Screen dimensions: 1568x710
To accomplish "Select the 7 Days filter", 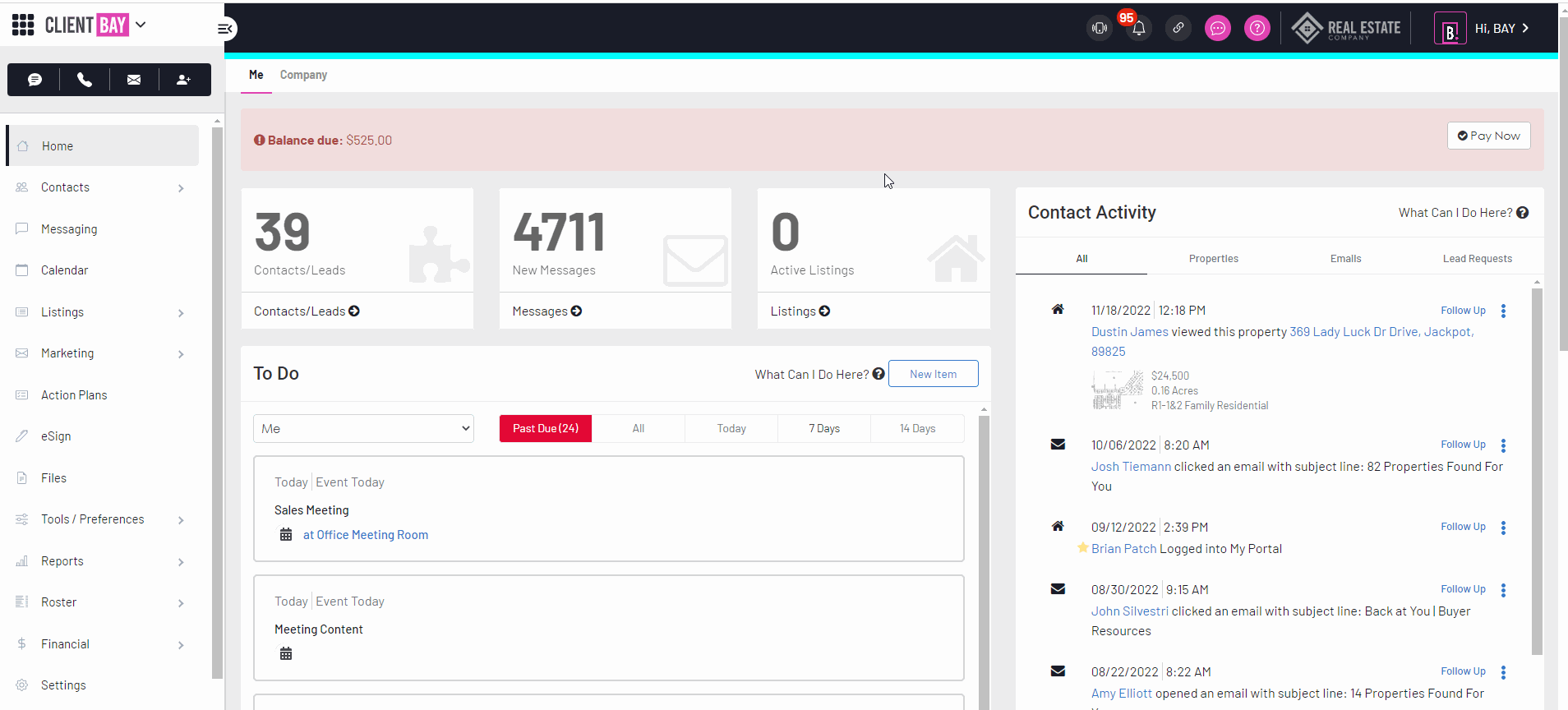I will click(x=824, y=429).
